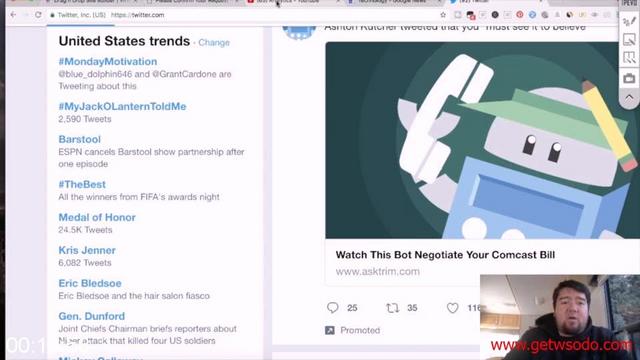Image resolution: width=640 pixels, height=360 pixels.
Task: Open the extension with red badge
Action: (471, 15)
